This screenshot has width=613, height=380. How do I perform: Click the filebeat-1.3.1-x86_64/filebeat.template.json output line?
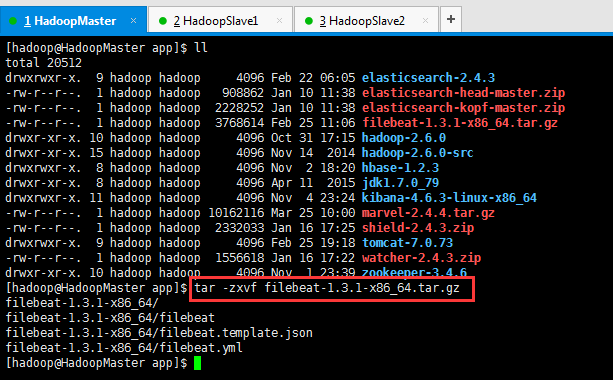click(x=159, y=333)
